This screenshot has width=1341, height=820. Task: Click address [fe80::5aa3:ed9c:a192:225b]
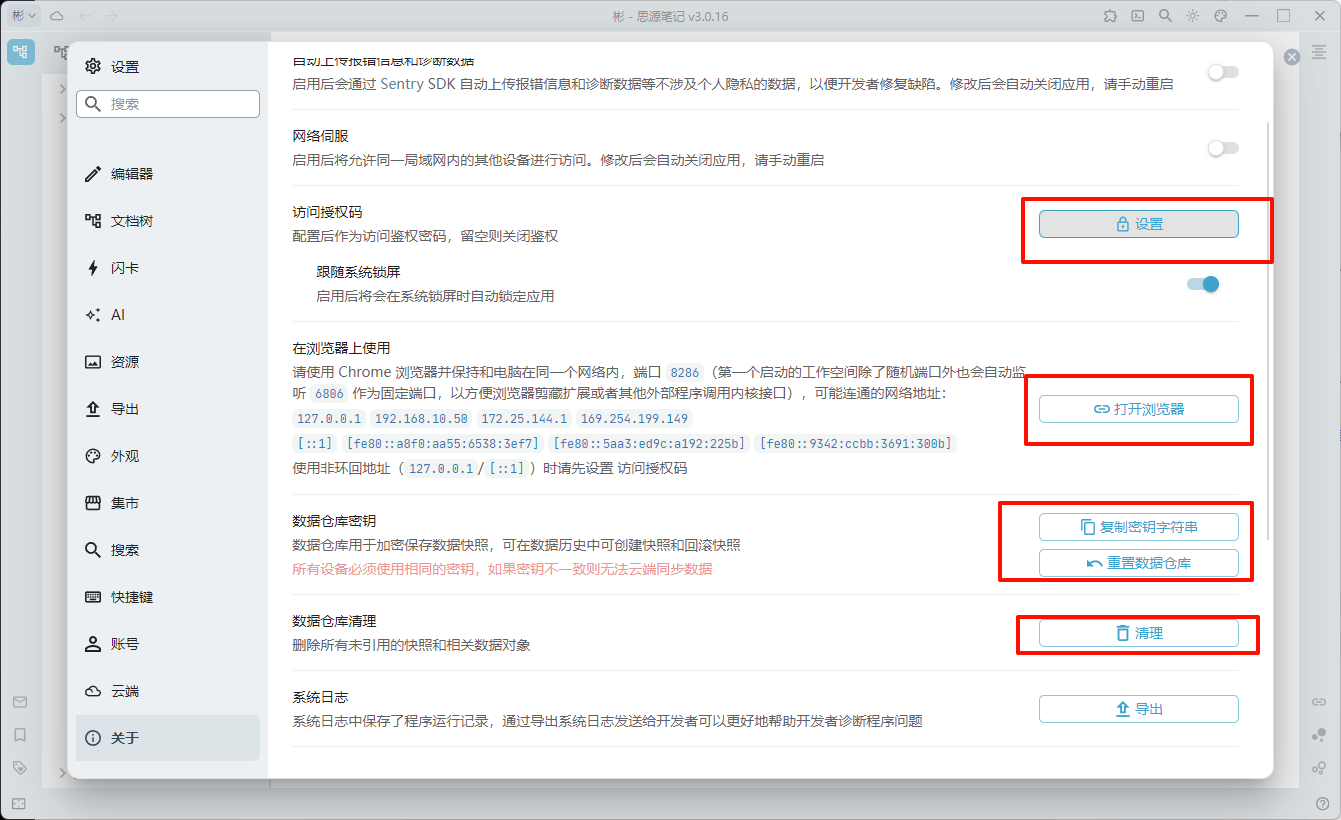(x=649, y=443)
